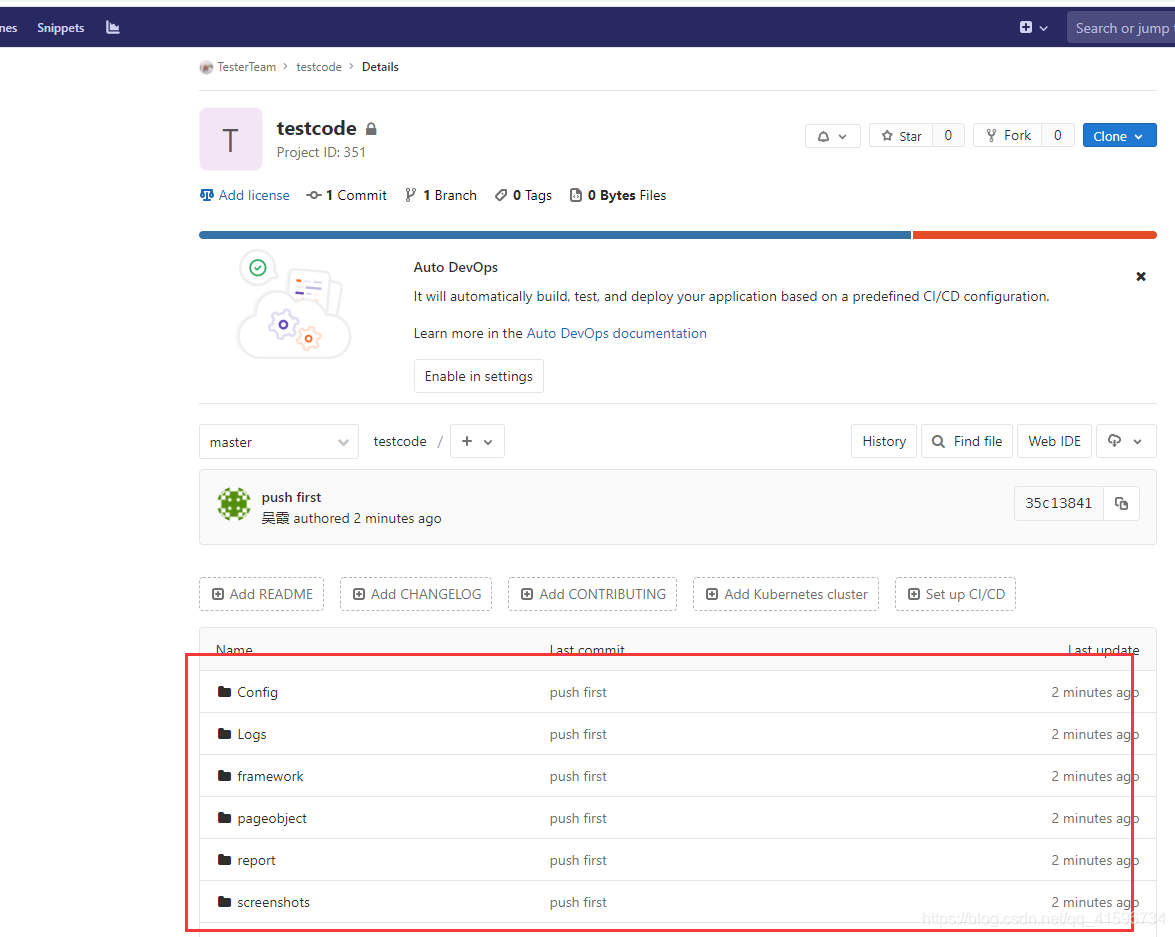Open the report folder

click(x=256, y=861)
